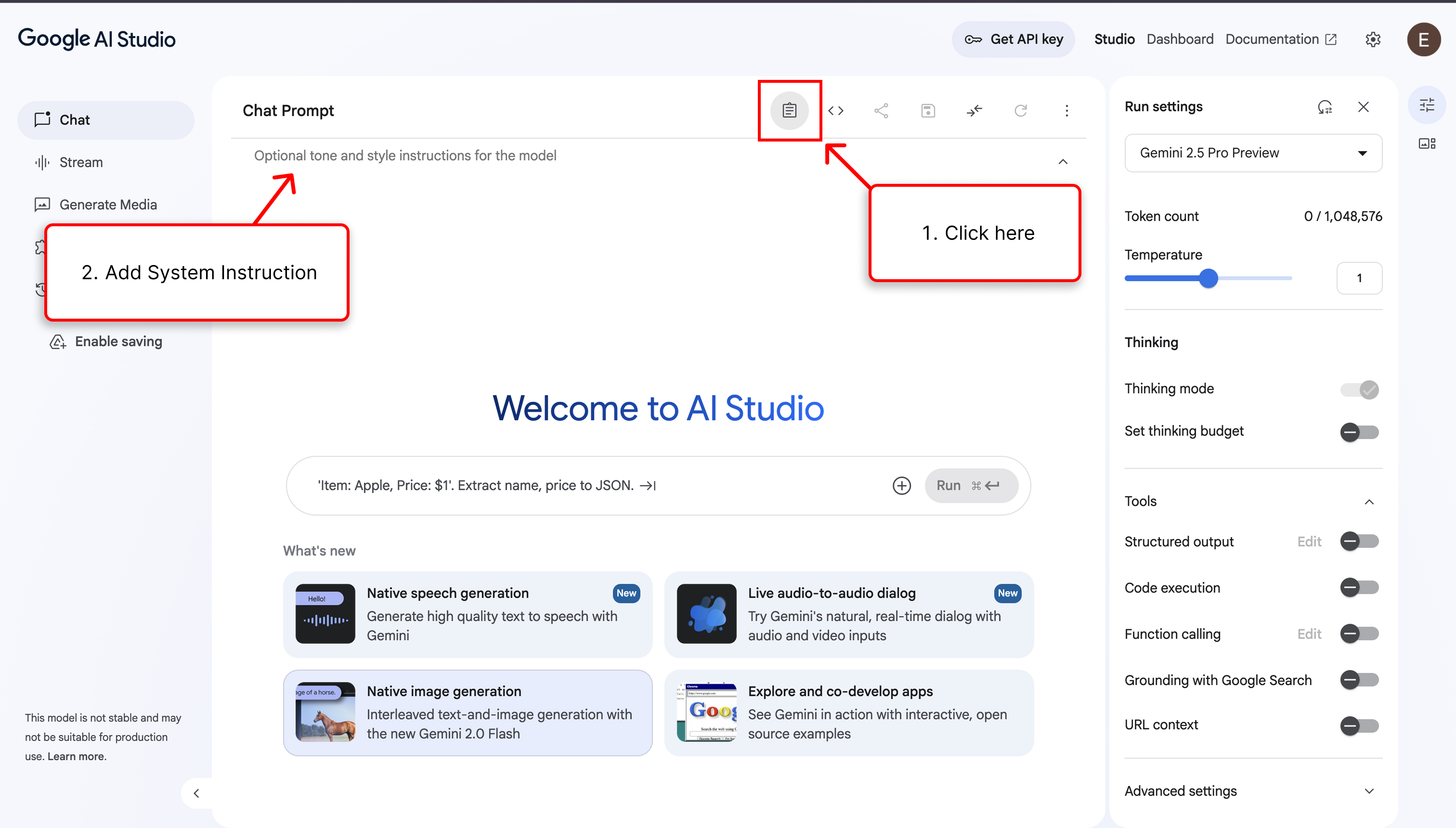
Task: Click the system instructions clipboard icon
Action: coord(789,110)
